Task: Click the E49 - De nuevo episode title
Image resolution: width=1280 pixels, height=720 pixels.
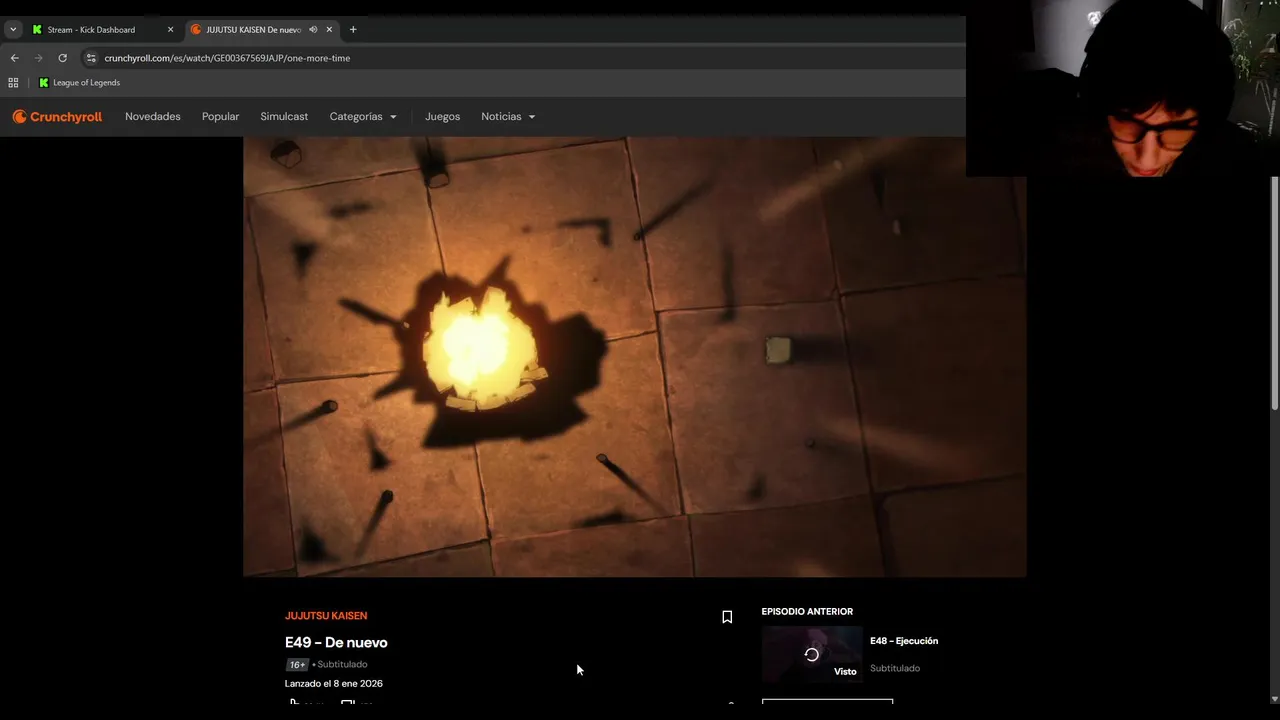Action: click(336, 642)
